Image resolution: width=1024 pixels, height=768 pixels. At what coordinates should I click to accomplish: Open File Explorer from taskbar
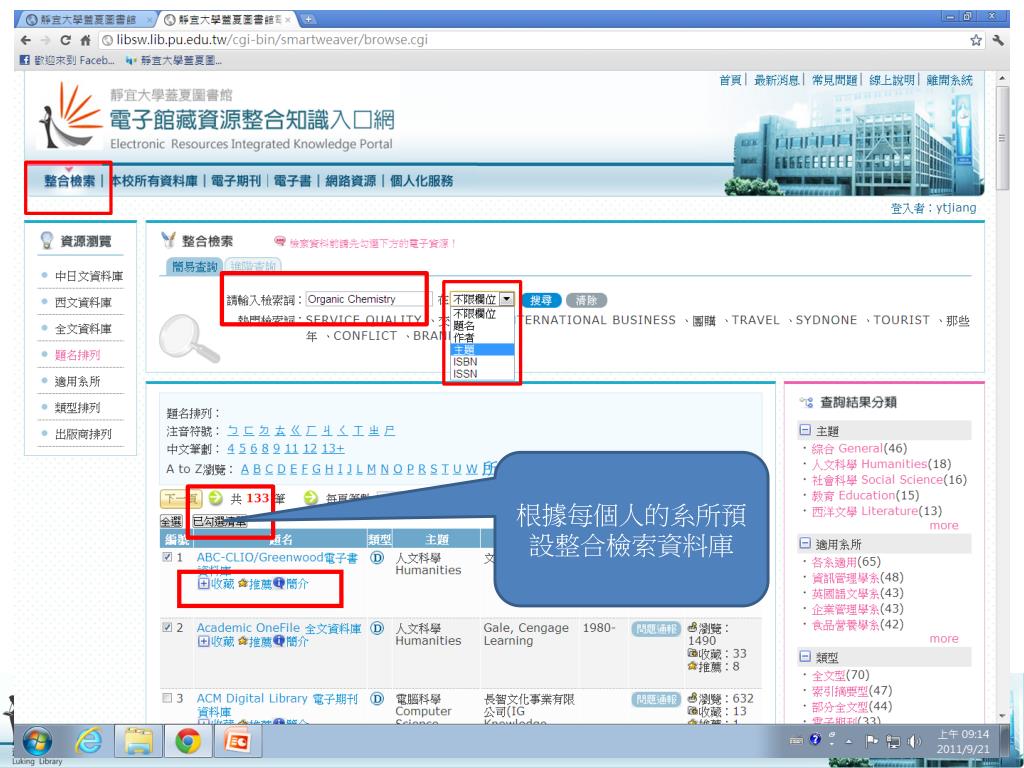pyautogui.click(x=138, y=741)
